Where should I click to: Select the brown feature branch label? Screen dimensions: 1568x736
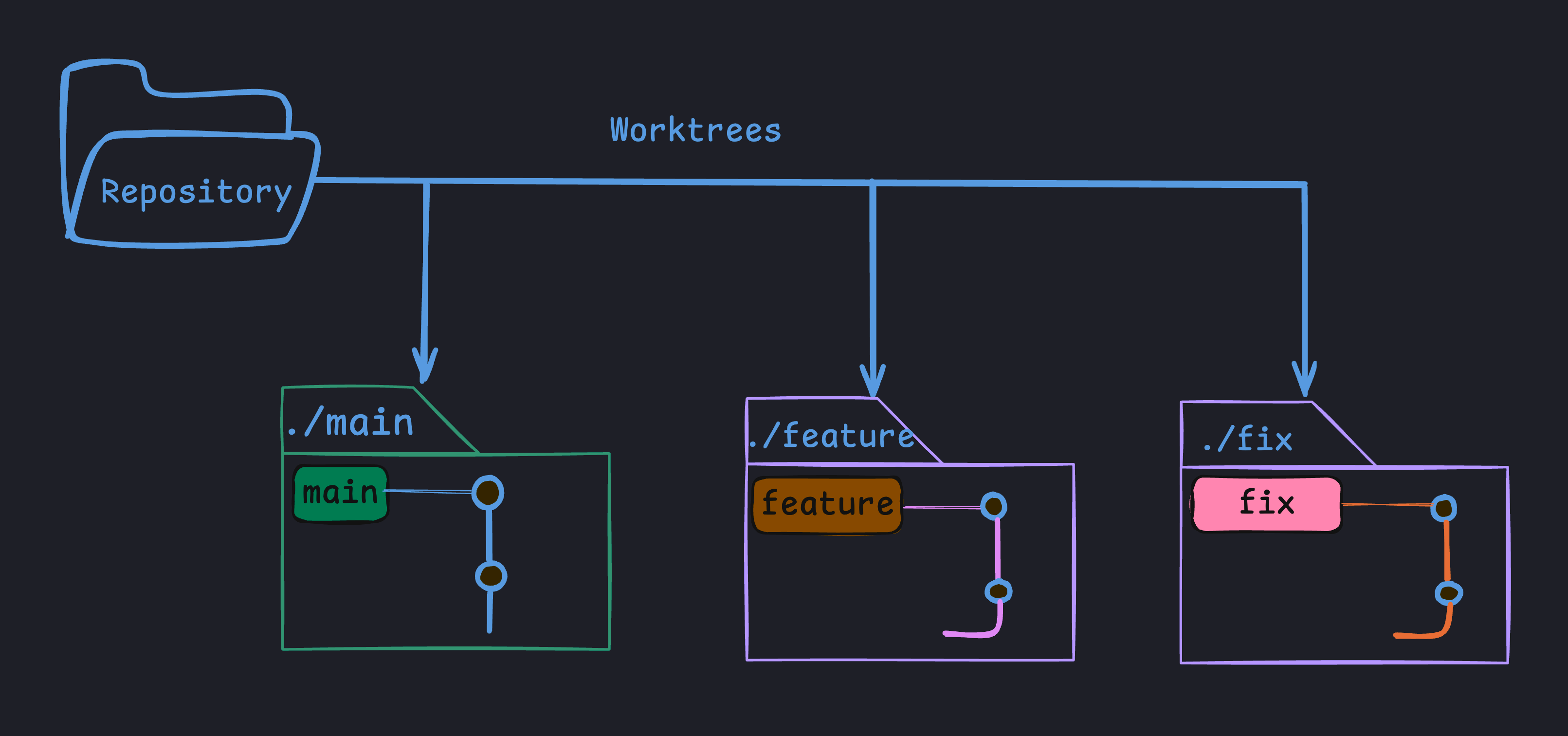(827, 505)
